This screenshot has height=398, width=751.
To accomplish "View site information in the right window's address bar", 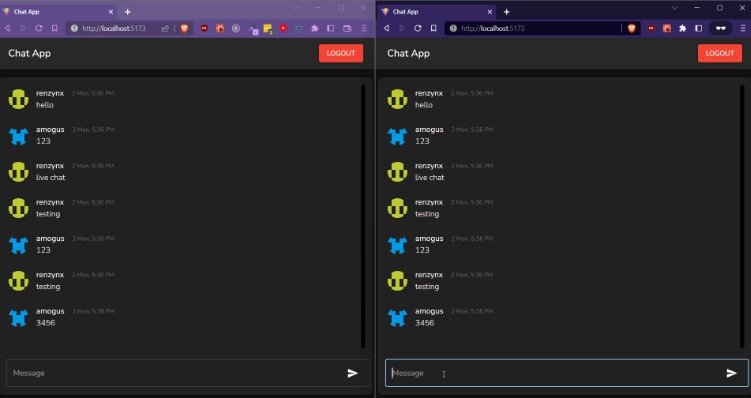I will pyautogui.click(x=454, y=28).
